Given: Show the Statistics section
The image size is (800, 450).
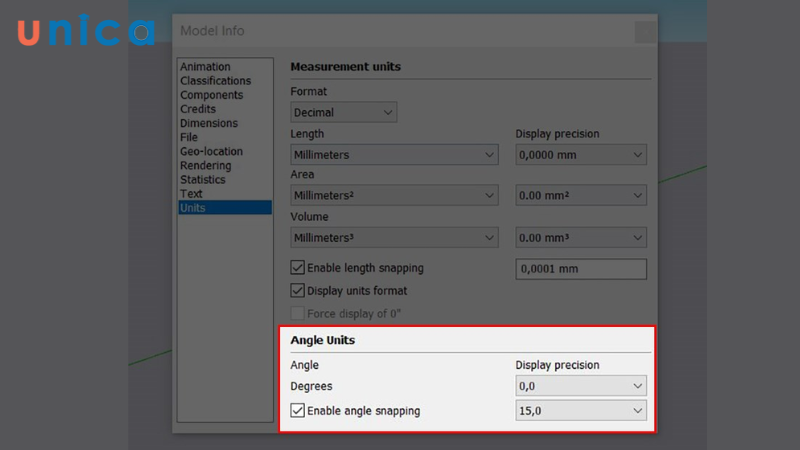Looking at the screenshot, I should (x=203, y=179).
